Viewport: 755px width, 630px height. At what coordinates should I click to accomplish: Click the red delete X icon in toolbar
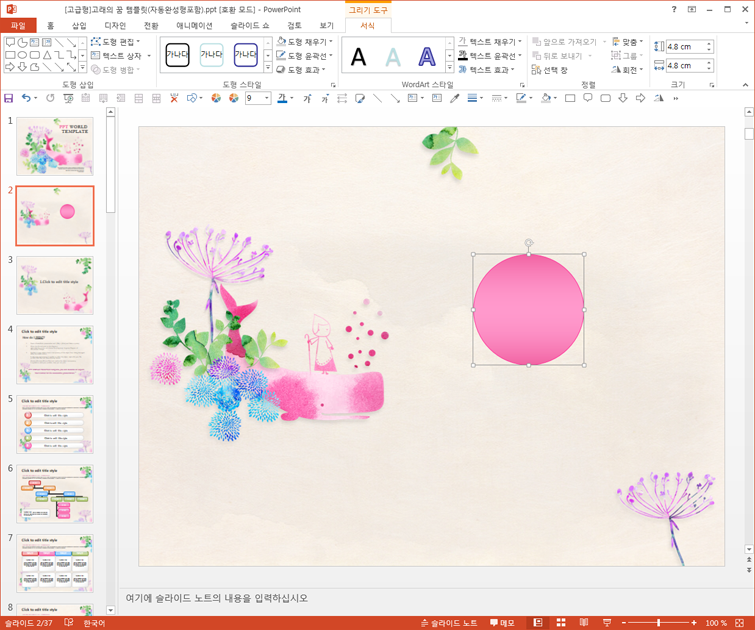click(x=174, y=98)
